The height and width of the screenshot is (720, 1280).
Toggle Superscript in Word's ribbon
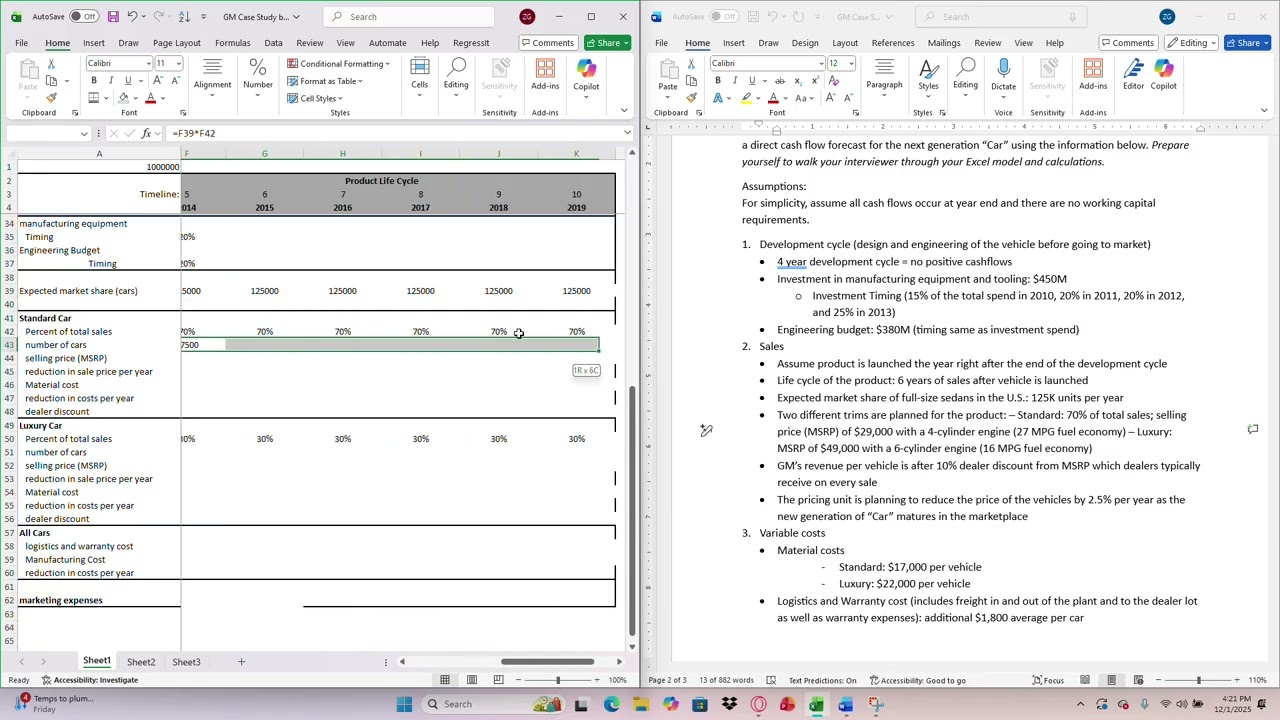(x=814, y=80)
